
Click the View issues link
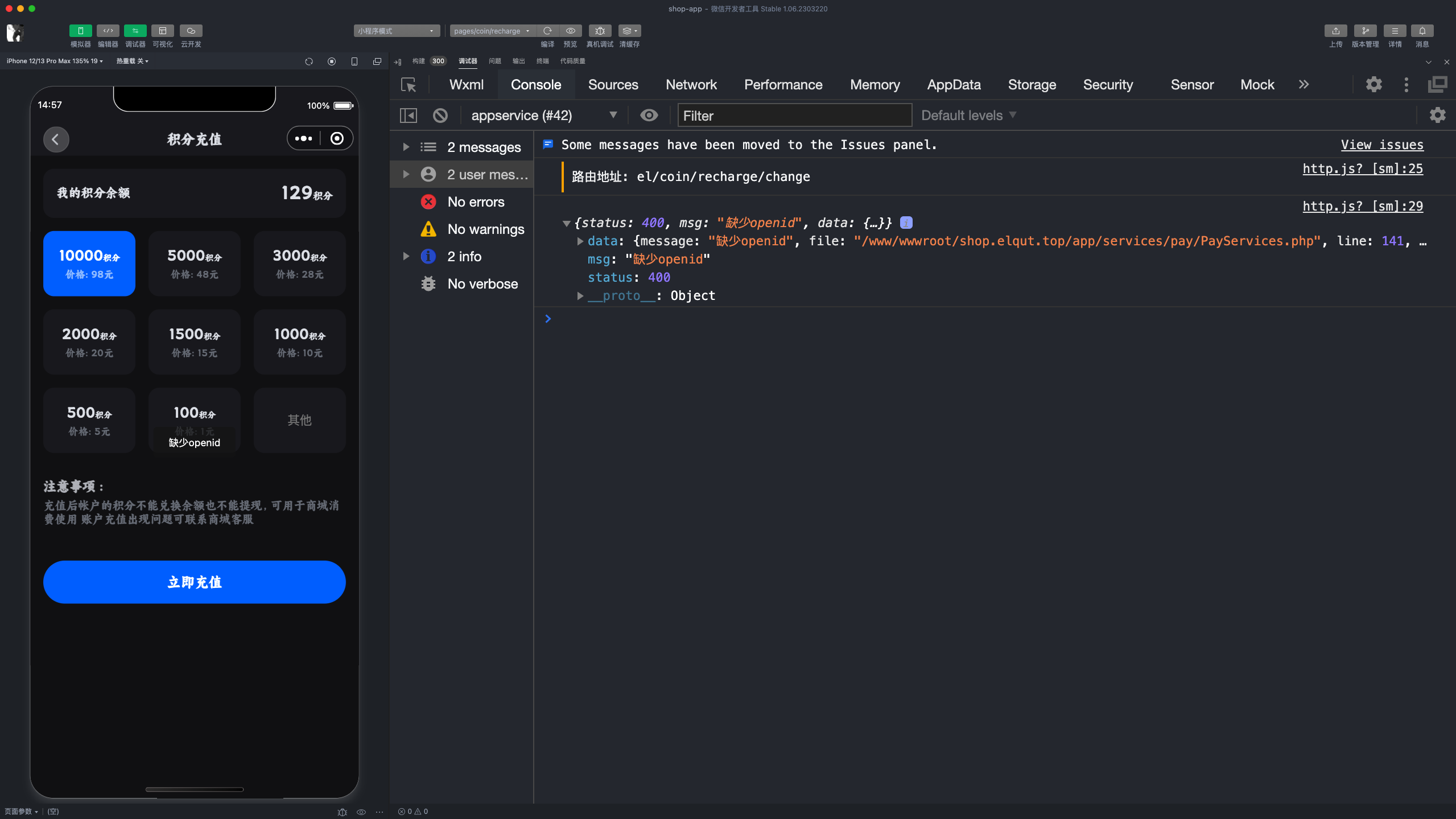click(1382, 145)
